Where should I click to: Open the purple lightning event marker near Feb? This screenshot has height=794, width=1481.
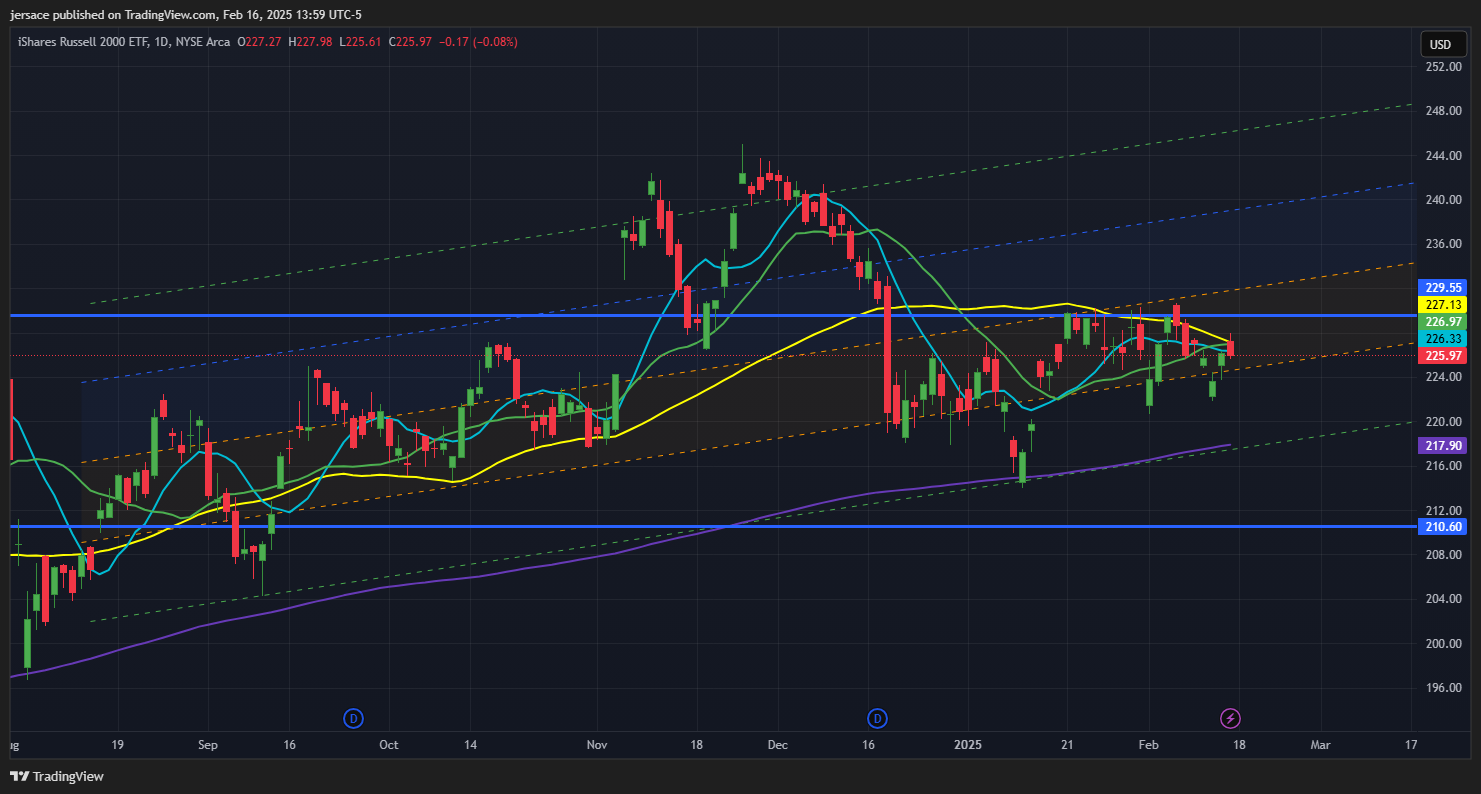[x=1231, y=718]
